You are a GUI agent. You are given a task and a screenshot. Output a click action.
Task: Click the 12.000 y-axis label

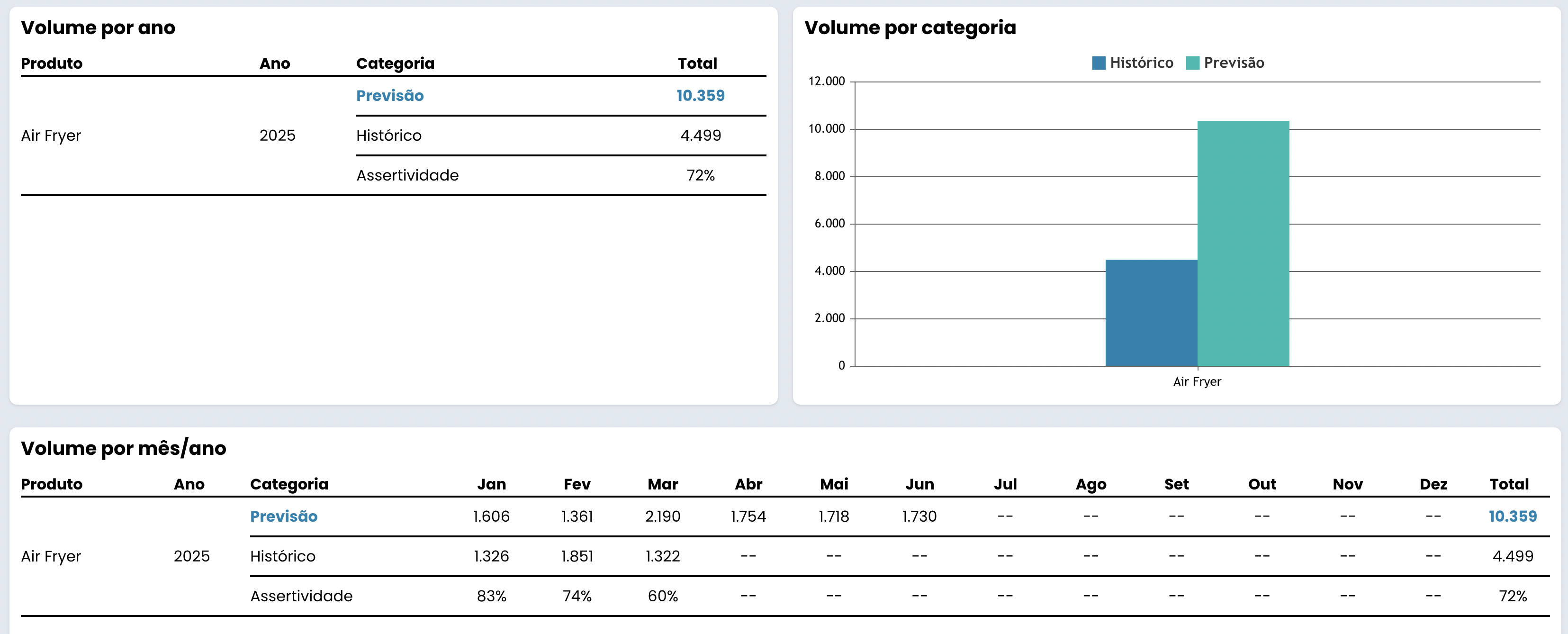pos(827,82)
